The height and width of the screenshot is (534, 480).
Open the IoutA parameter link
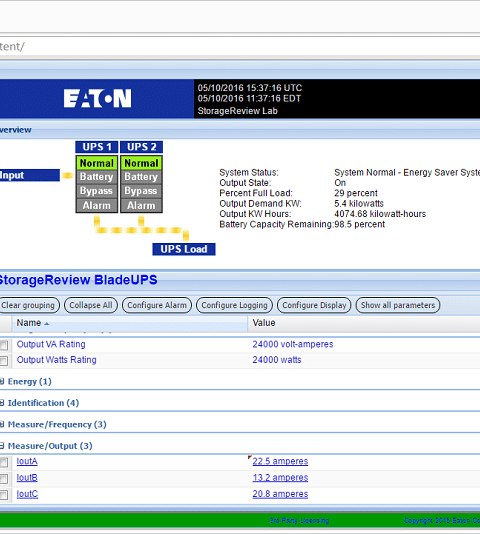click(27, 461)
